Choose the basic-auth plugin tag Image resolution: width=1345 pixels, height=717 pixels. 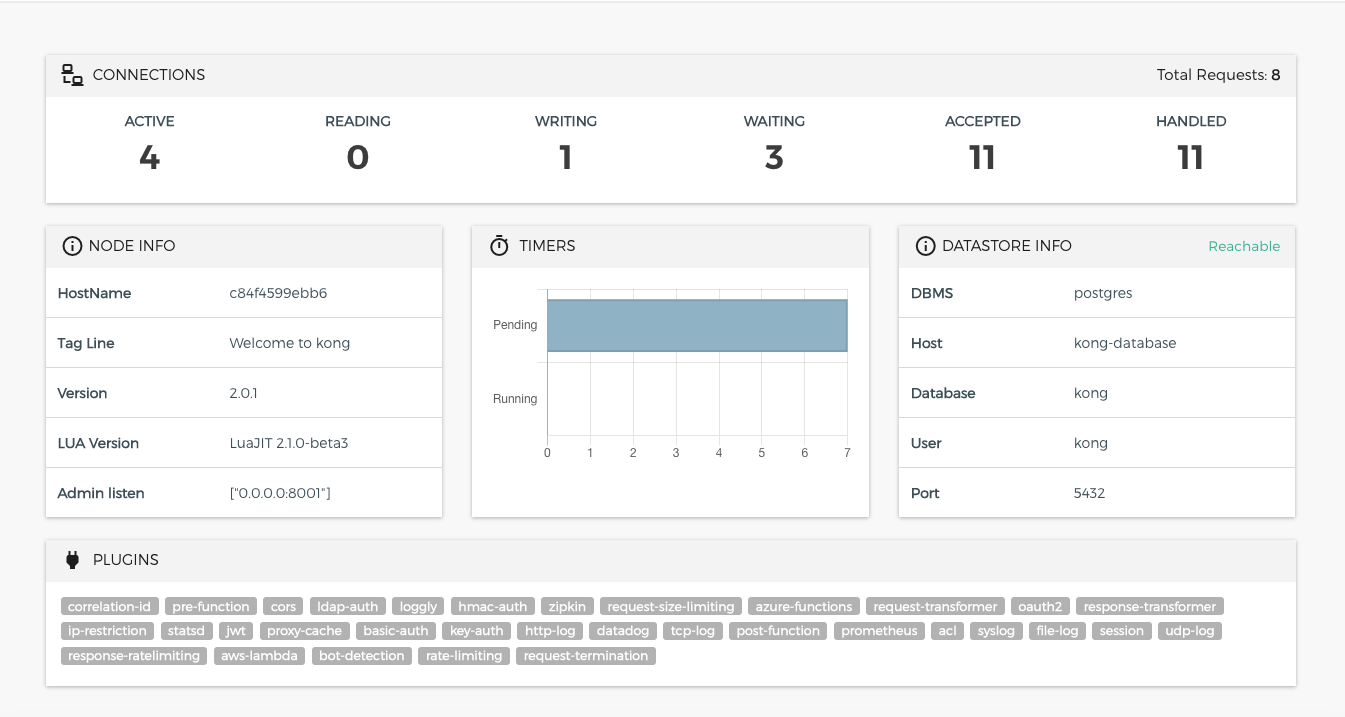coord(396,631)
